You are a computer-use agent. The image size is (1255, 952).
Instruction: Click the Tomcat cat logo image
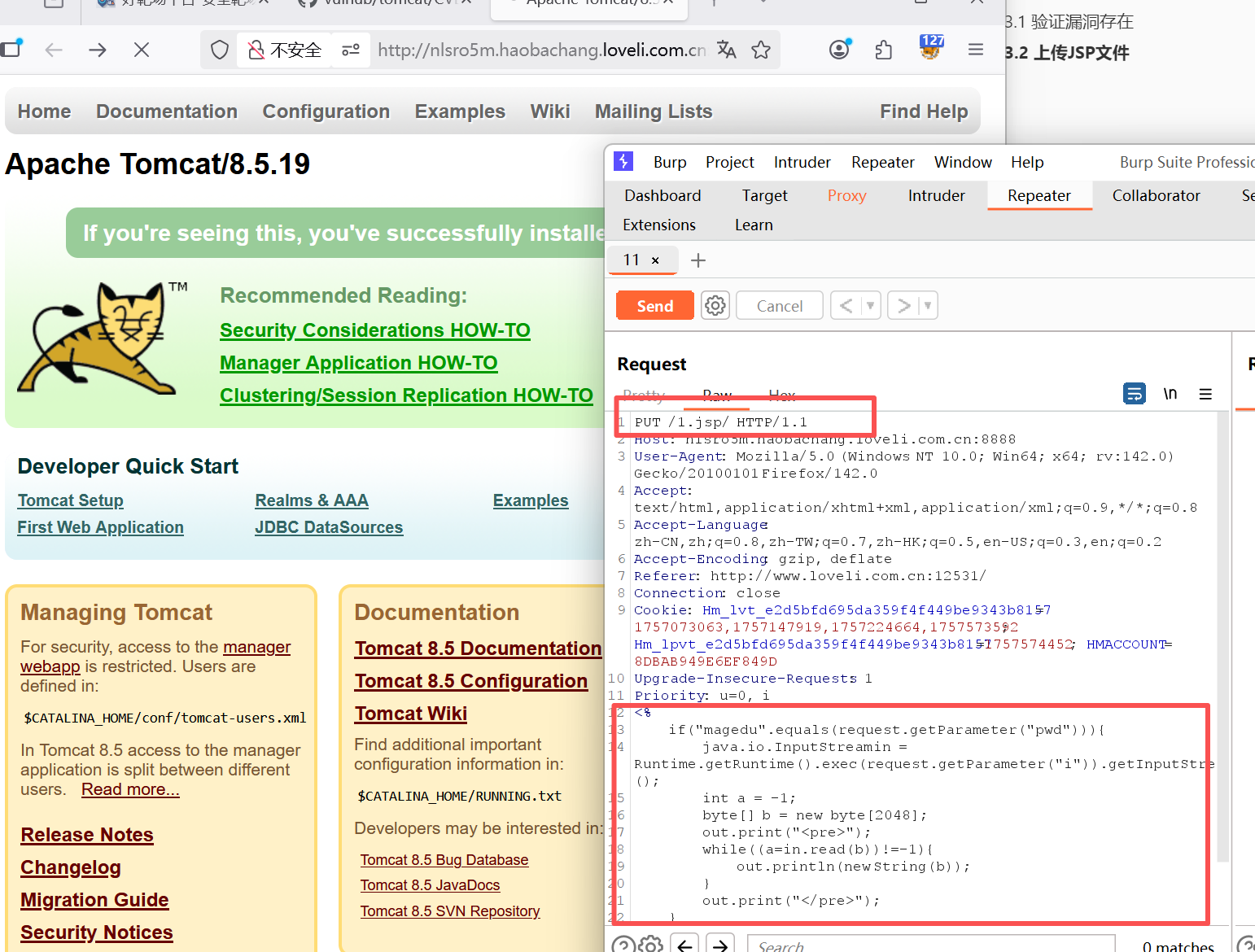coord(103,338)
